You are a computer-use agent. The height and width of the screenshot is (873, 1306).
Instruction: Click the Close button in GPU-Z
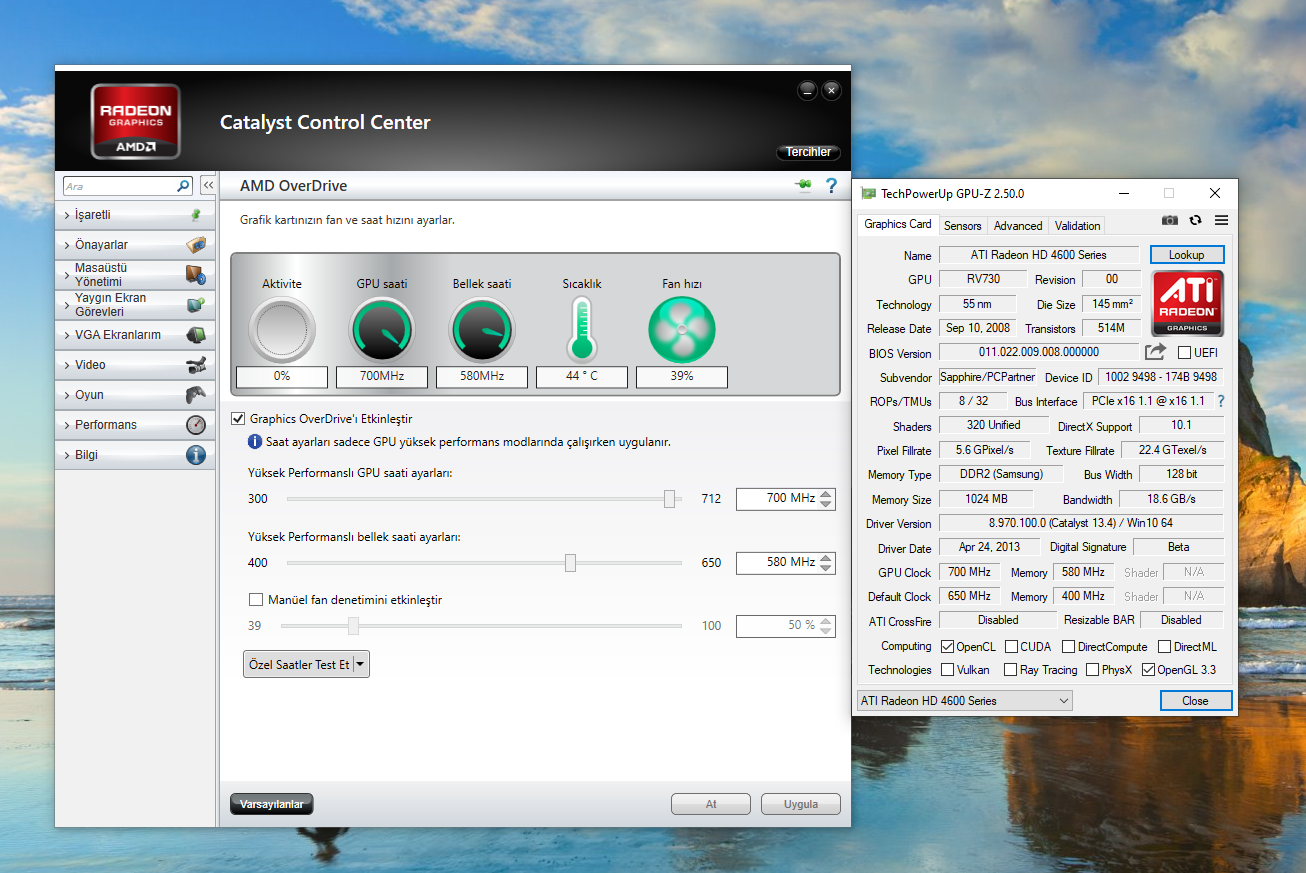[x=1195, y=701]
